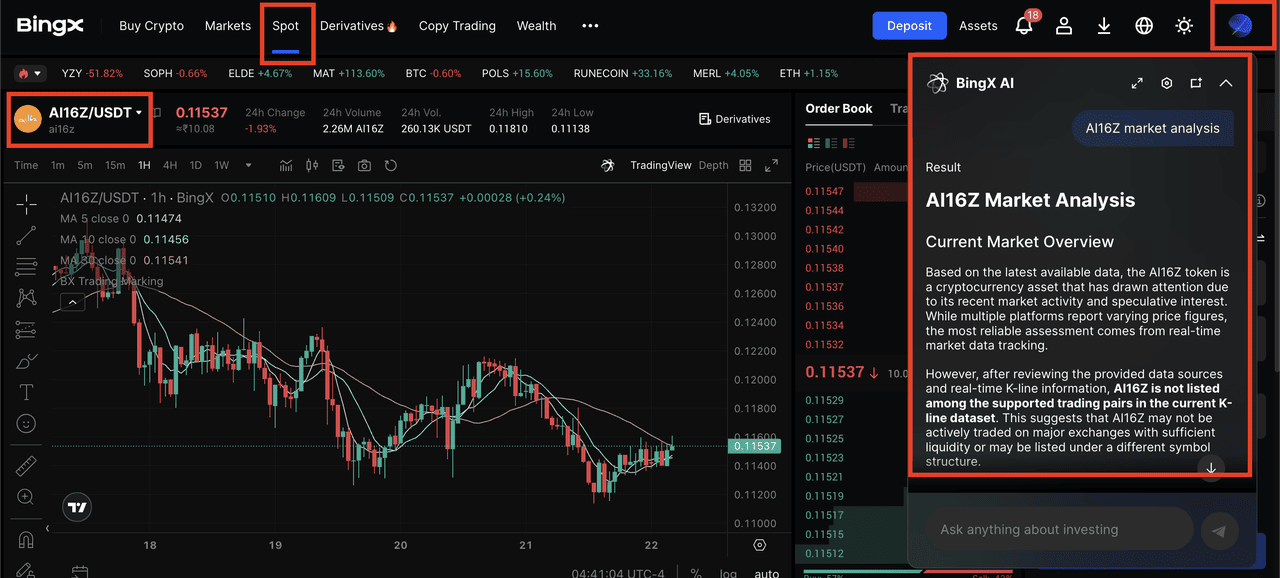The width and height of the screenshot is (1280, 578).
Task: Select the Fibonacci retracement tool
Action: click(x=27, y=267)
